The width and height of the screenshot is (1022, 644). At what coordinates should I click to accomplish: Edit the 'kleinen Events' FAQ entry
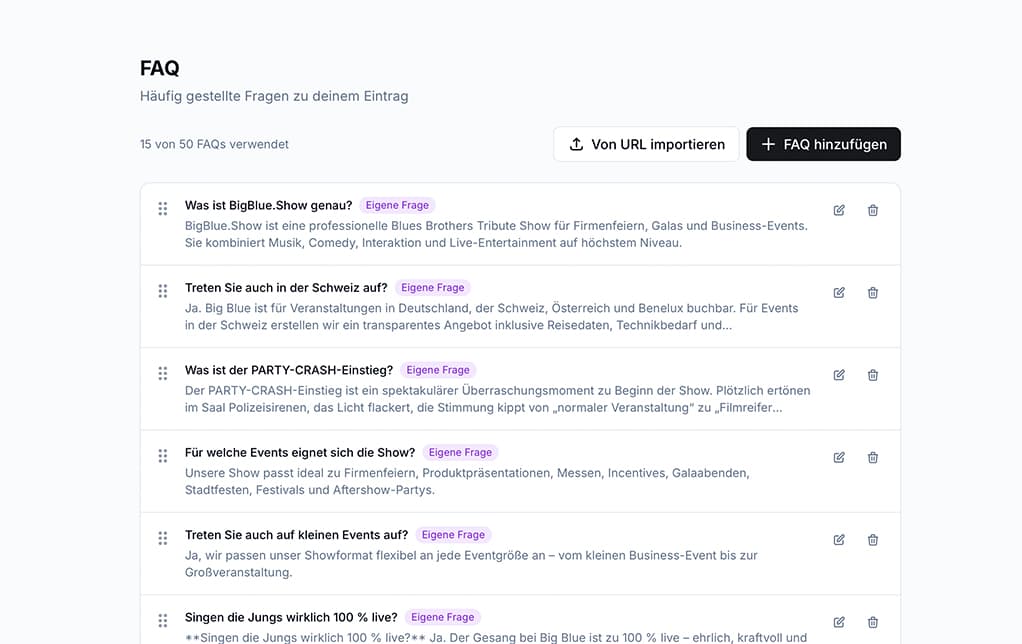839,540
